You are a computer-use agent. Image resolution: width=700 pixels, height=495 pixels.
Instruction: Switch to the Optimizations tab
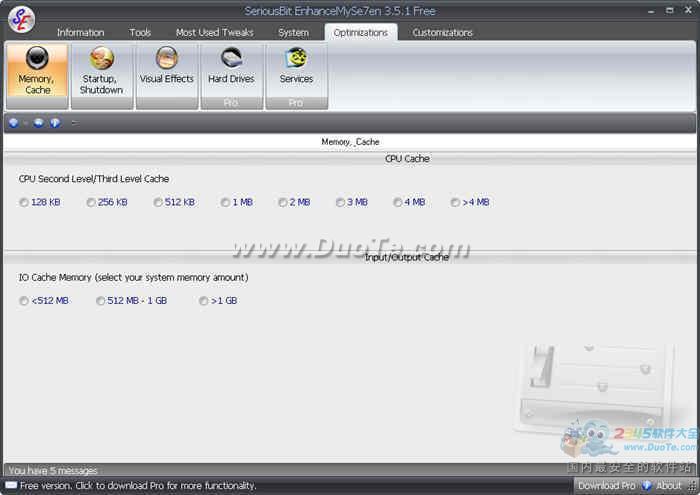click(x=361, y=33)
